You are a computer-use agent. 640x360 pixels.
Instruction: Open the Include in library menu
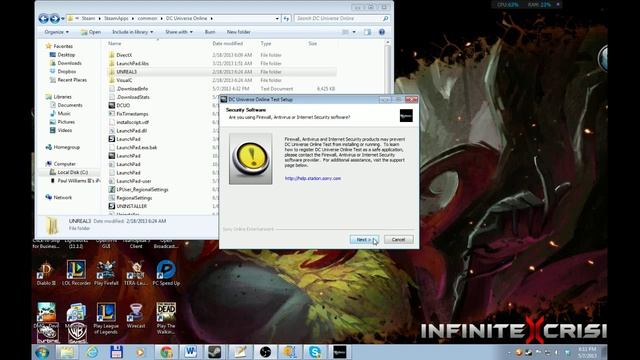click(x=133, y=32)
